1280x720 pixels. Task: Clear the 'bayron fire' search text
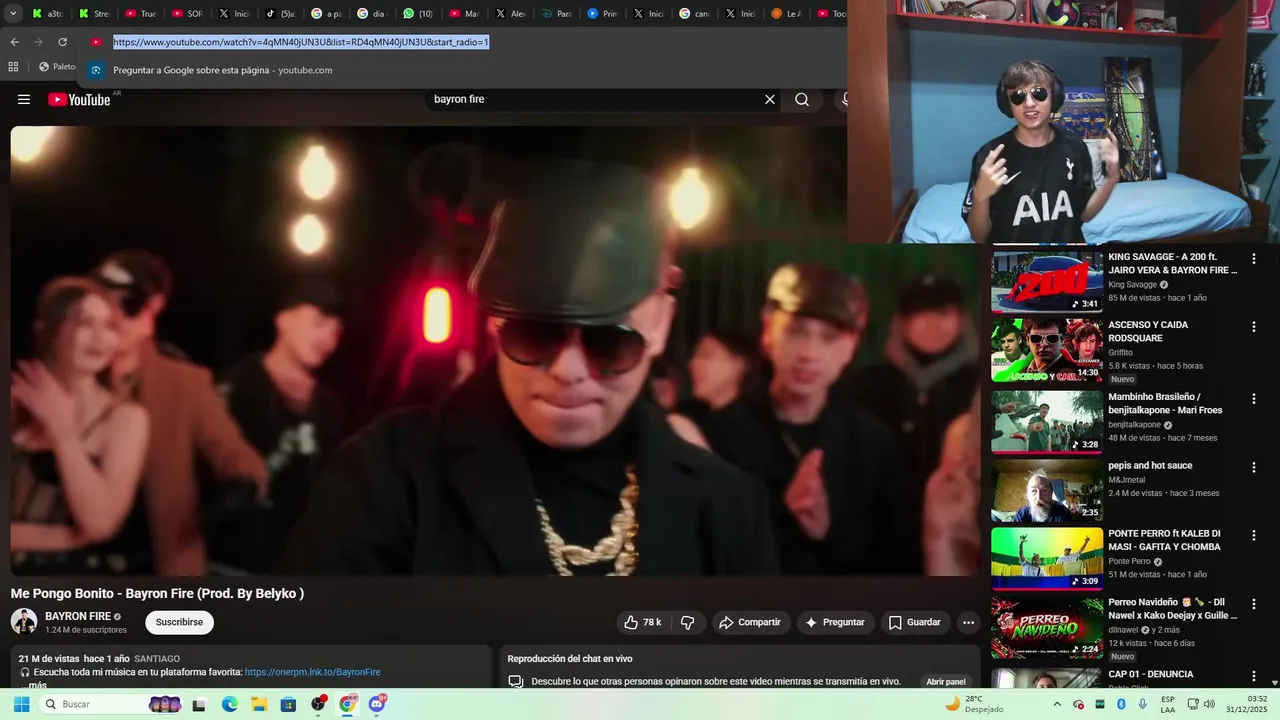[x=770, y=99]
